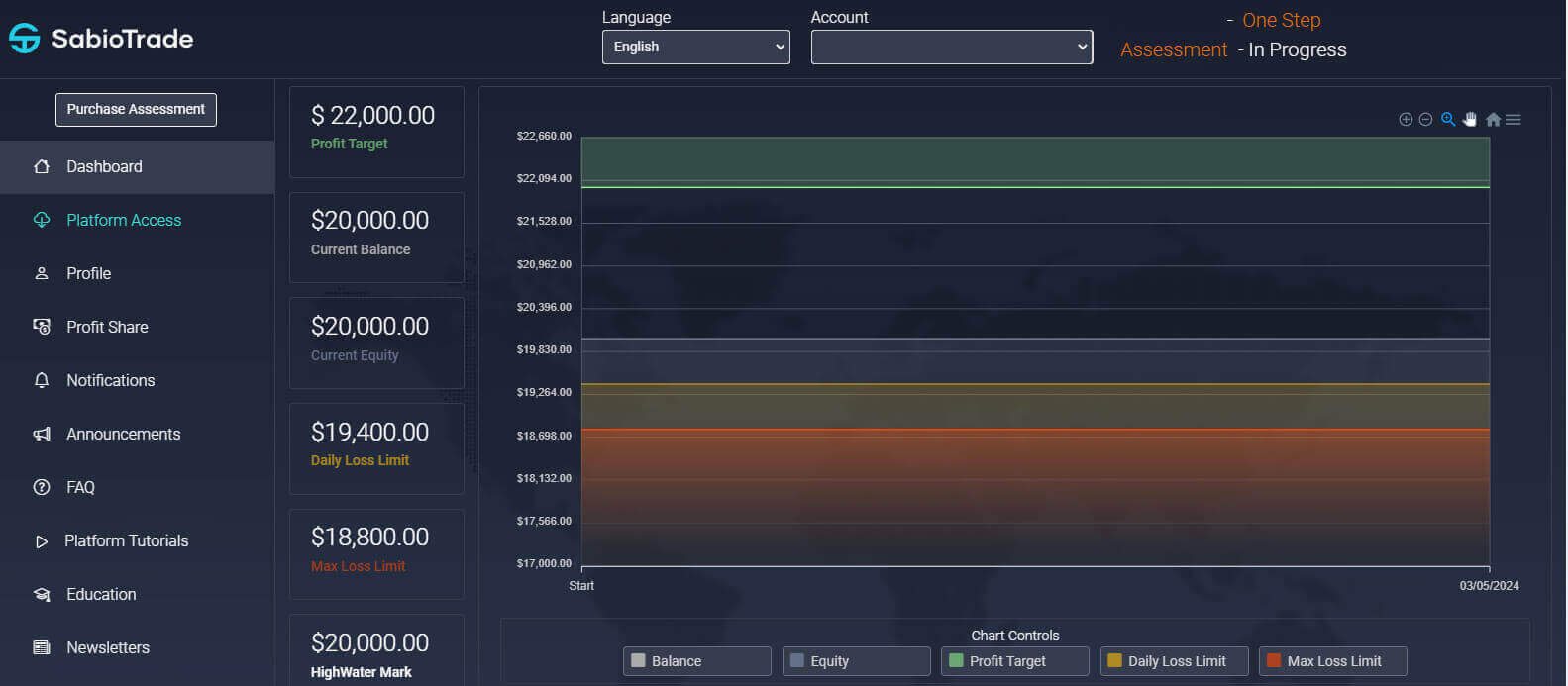Click the $22,000.00 Profit Target card

(376, 131)
